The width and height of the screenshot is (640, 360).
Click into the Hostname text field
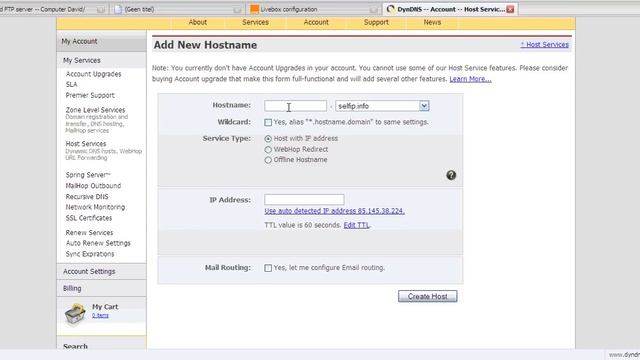click(295, 106)
